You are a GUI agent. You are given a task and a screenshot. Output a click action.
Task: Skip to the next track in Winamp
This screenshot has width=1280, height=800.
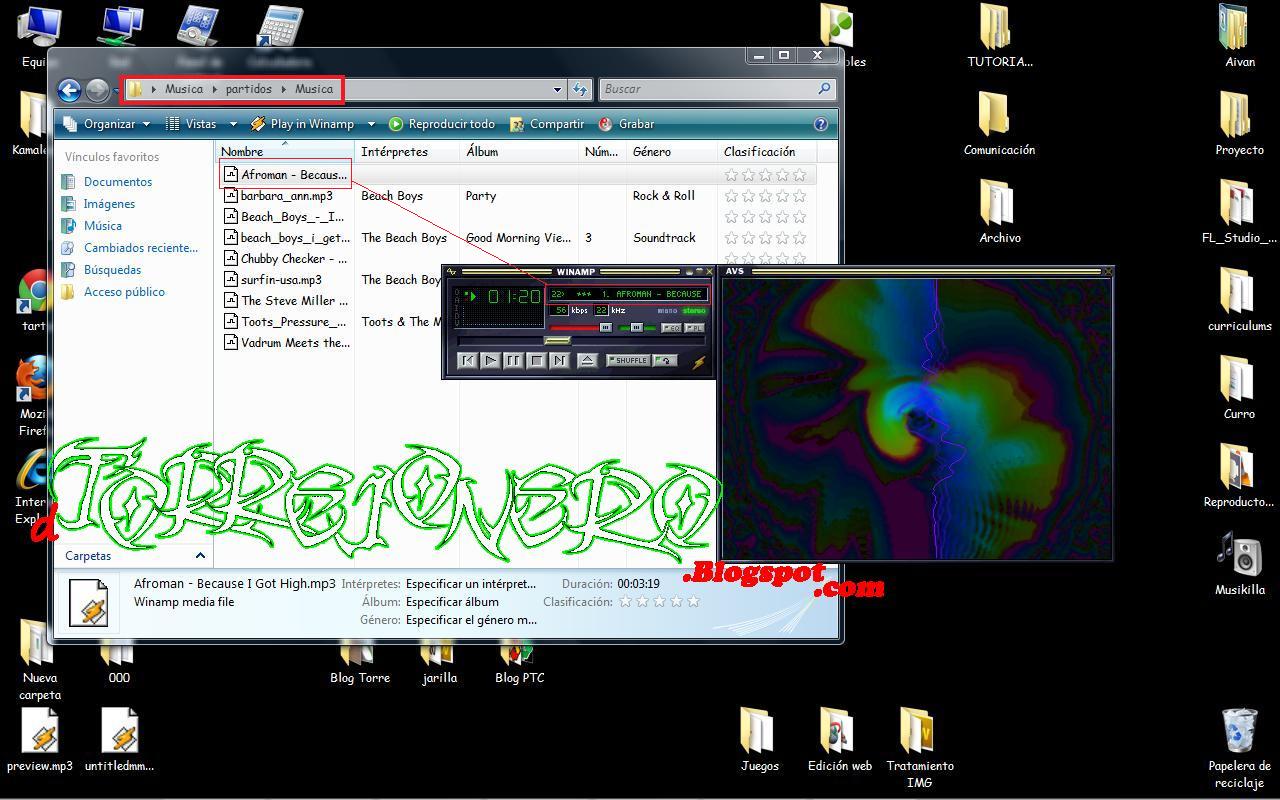click(x=559, y=361)
